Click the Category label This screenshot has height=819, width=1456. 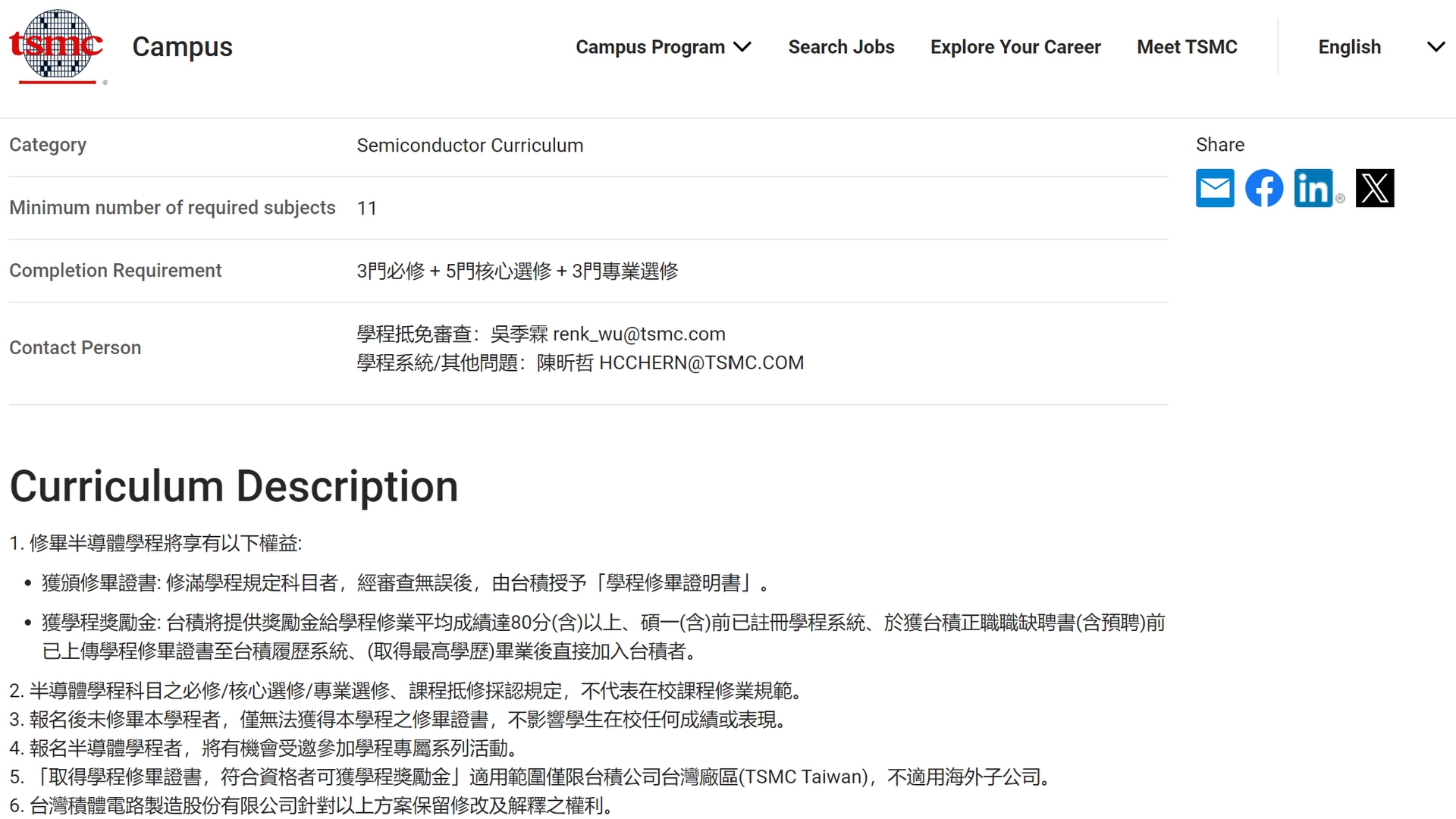pyautogui.click(x=48, y=145)
